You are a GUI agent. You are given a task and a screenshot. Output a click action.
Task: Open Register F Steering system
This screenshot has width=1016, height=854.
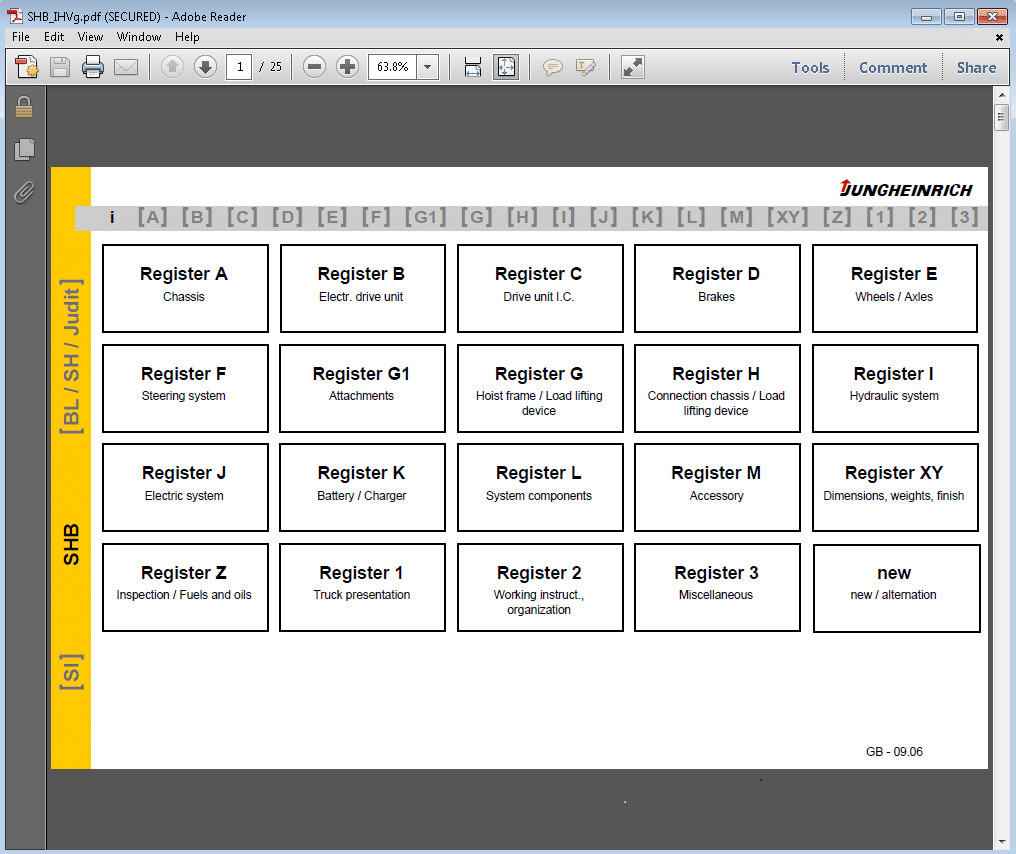tap(185, 388)
